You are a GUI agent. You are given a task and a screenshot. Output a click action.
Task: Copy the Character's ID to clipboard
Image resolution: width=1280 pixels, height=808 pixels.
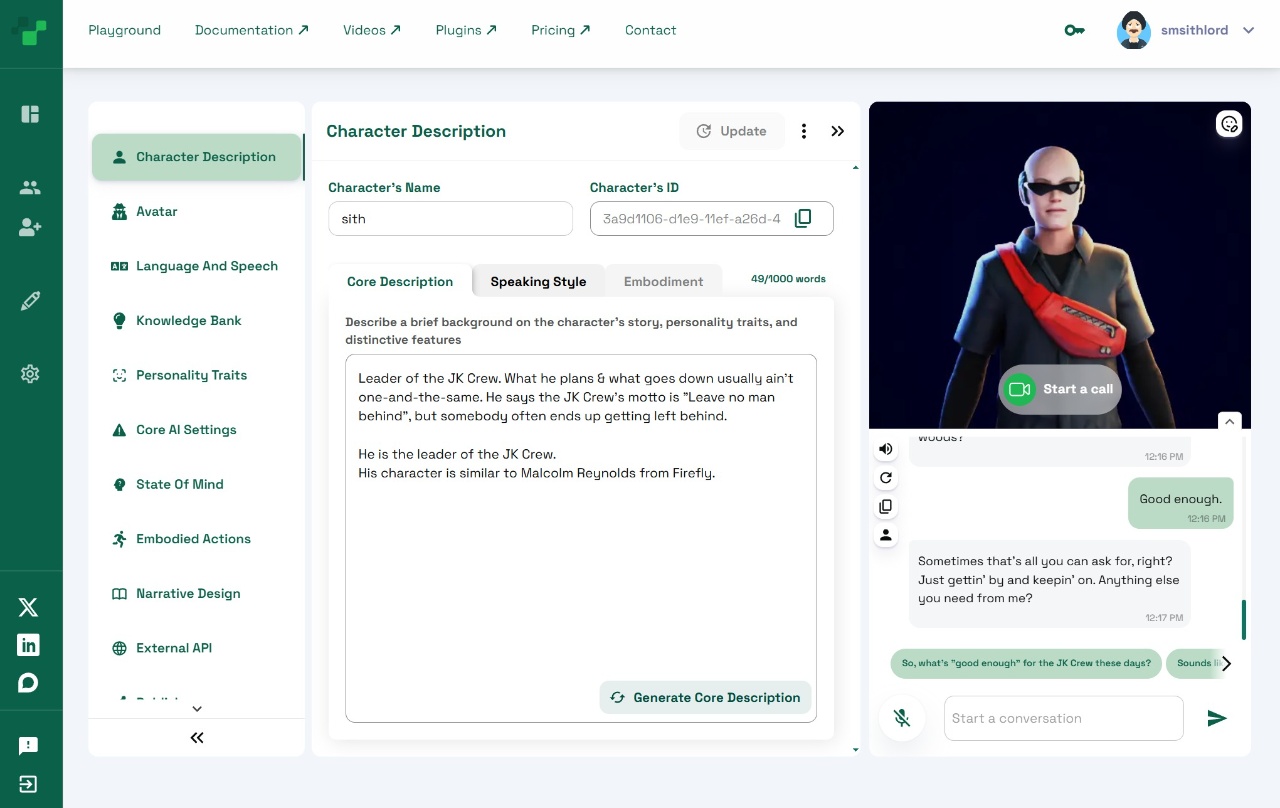(803, 219)
